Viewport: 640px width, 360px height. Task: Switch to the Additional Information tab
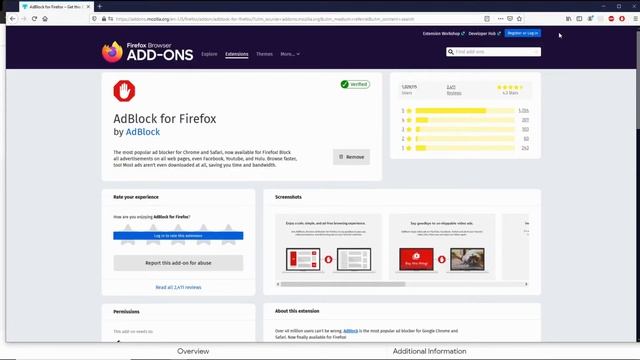point(429,351)
